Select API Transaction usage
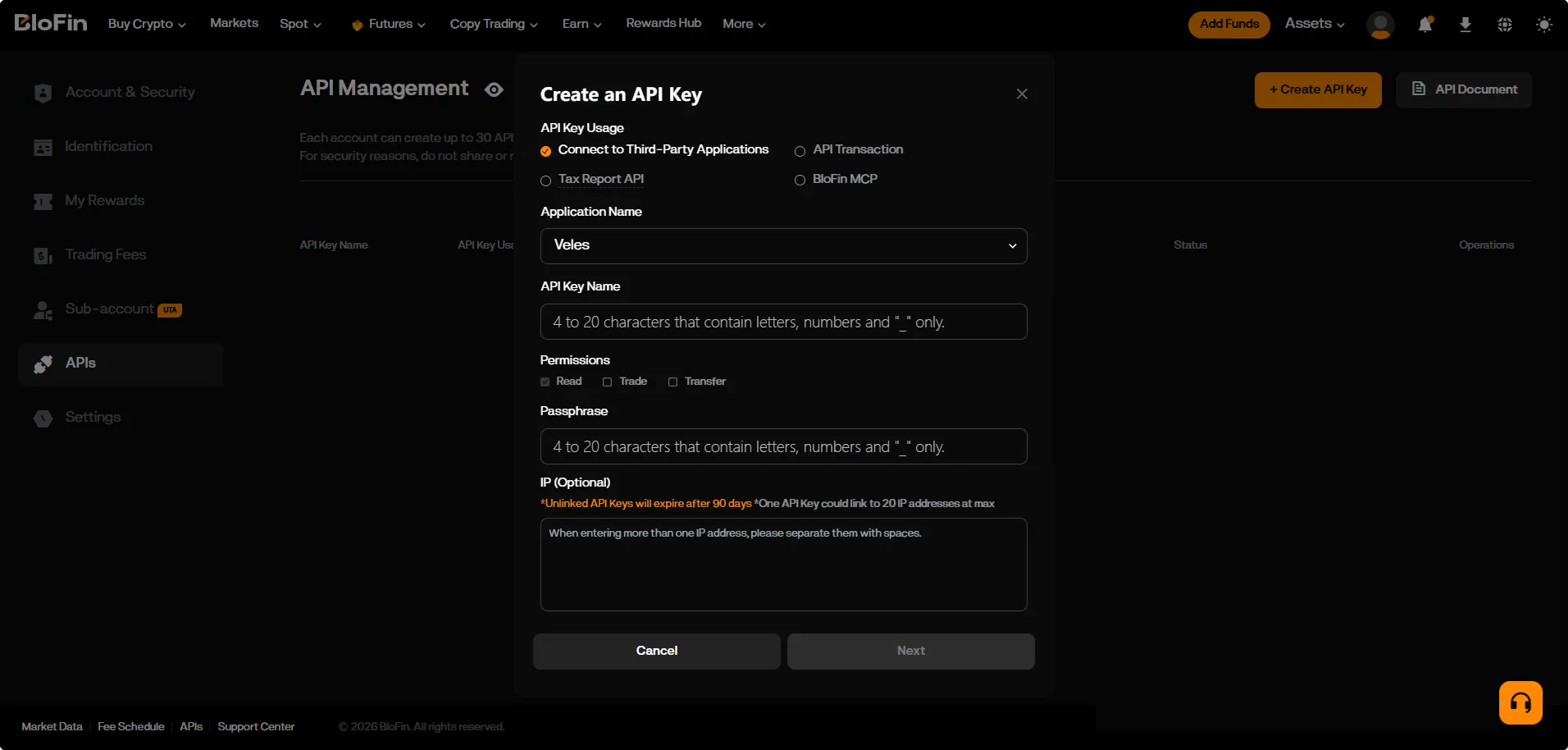Viewport: 1568px width, 750px height. coord(849,150)
